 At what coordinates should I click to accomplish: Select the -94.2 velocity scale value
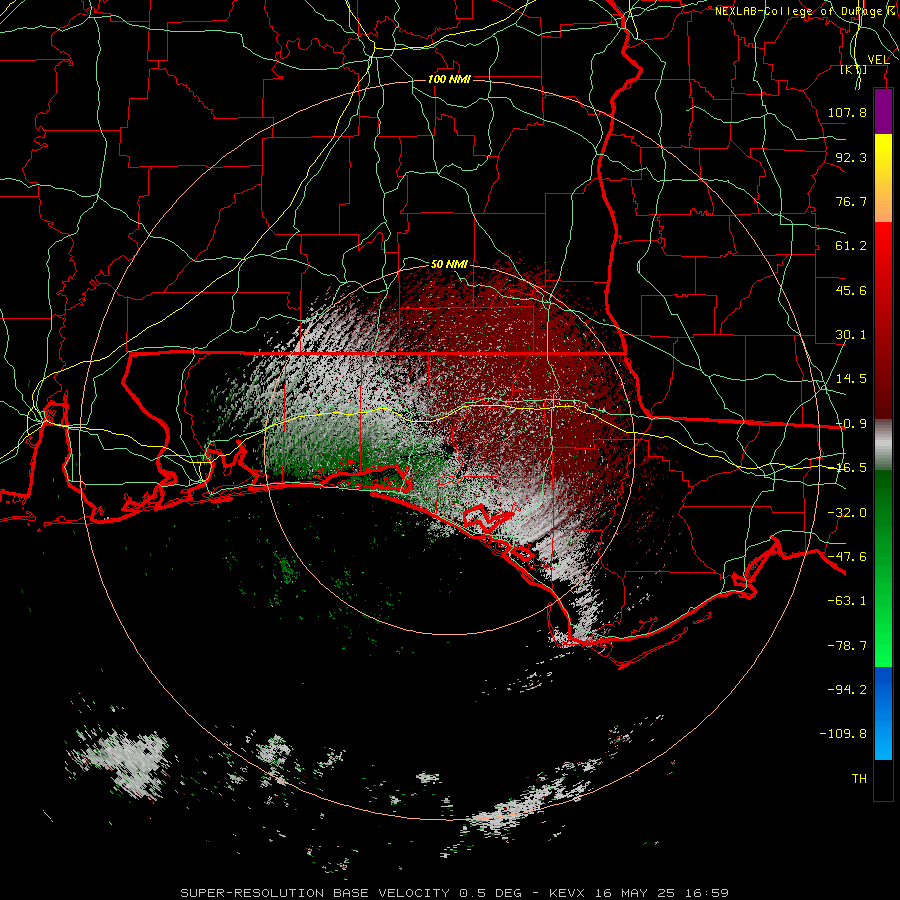(x=847, y=689)
